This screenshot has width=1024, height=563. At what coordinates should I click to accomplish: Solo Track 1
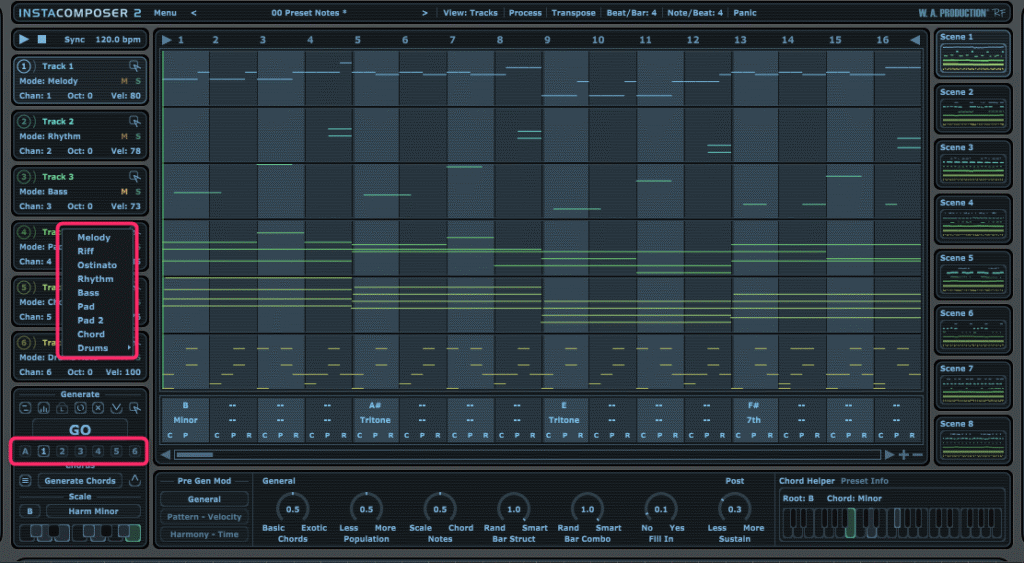[x=138, y=81]
